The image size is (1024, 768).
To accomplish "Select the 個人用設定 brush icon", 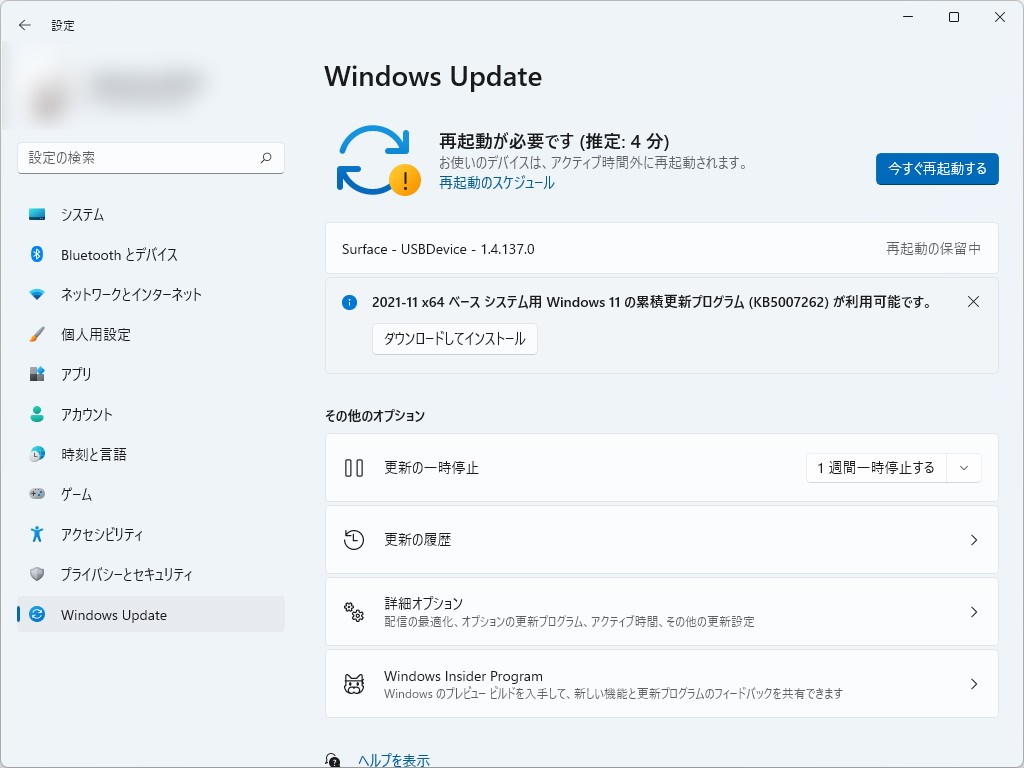I will [34, 334].
